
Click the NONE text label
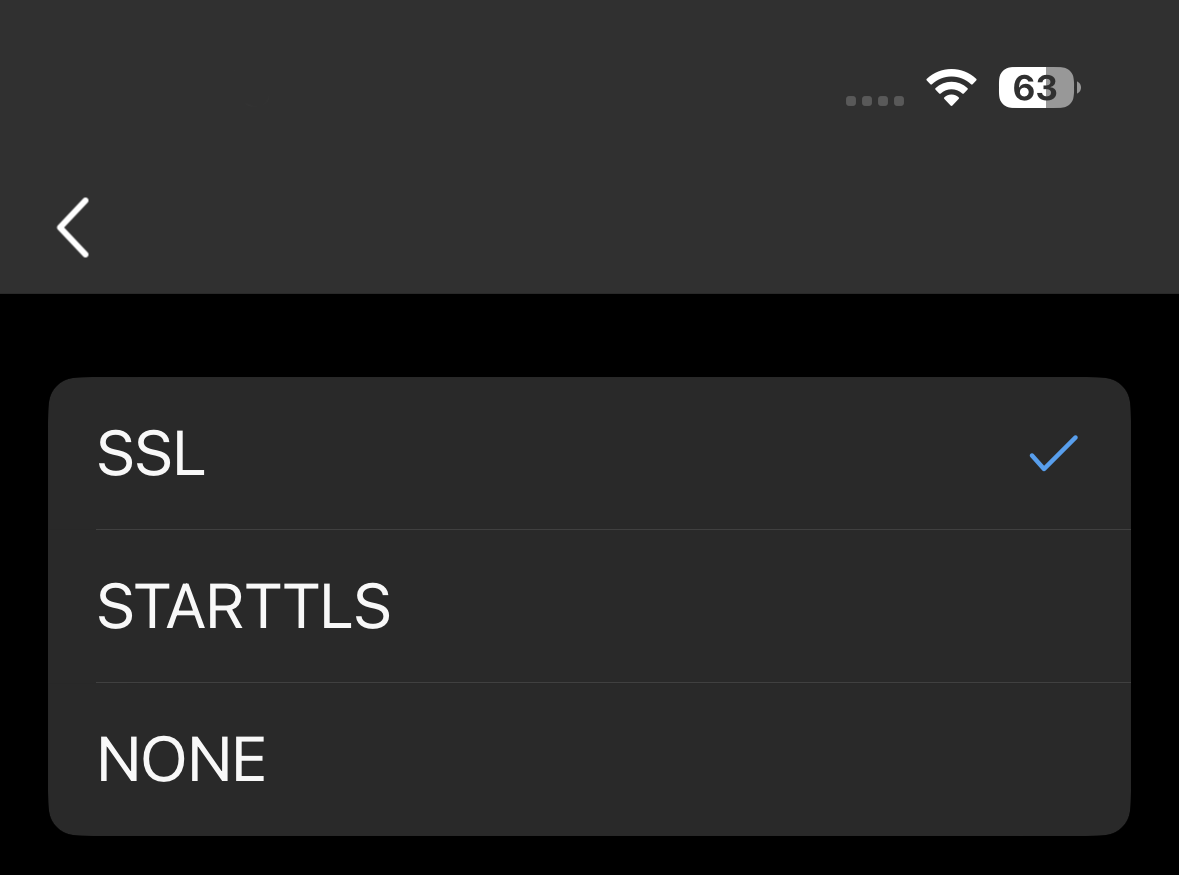point(181,759)
